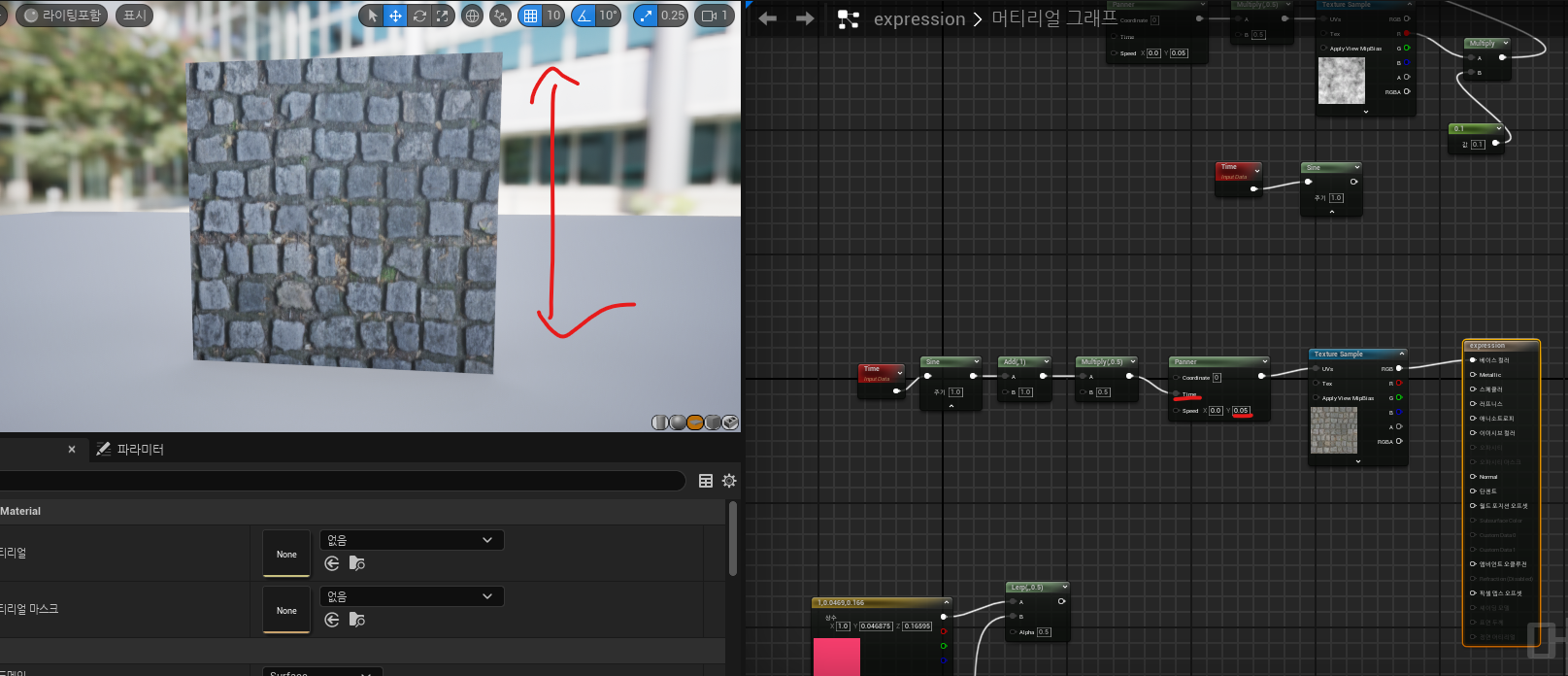Click None thumbnail in 머티리얼 마스크 row
This screenshot has height=676, width=1568.
[286, 610]
